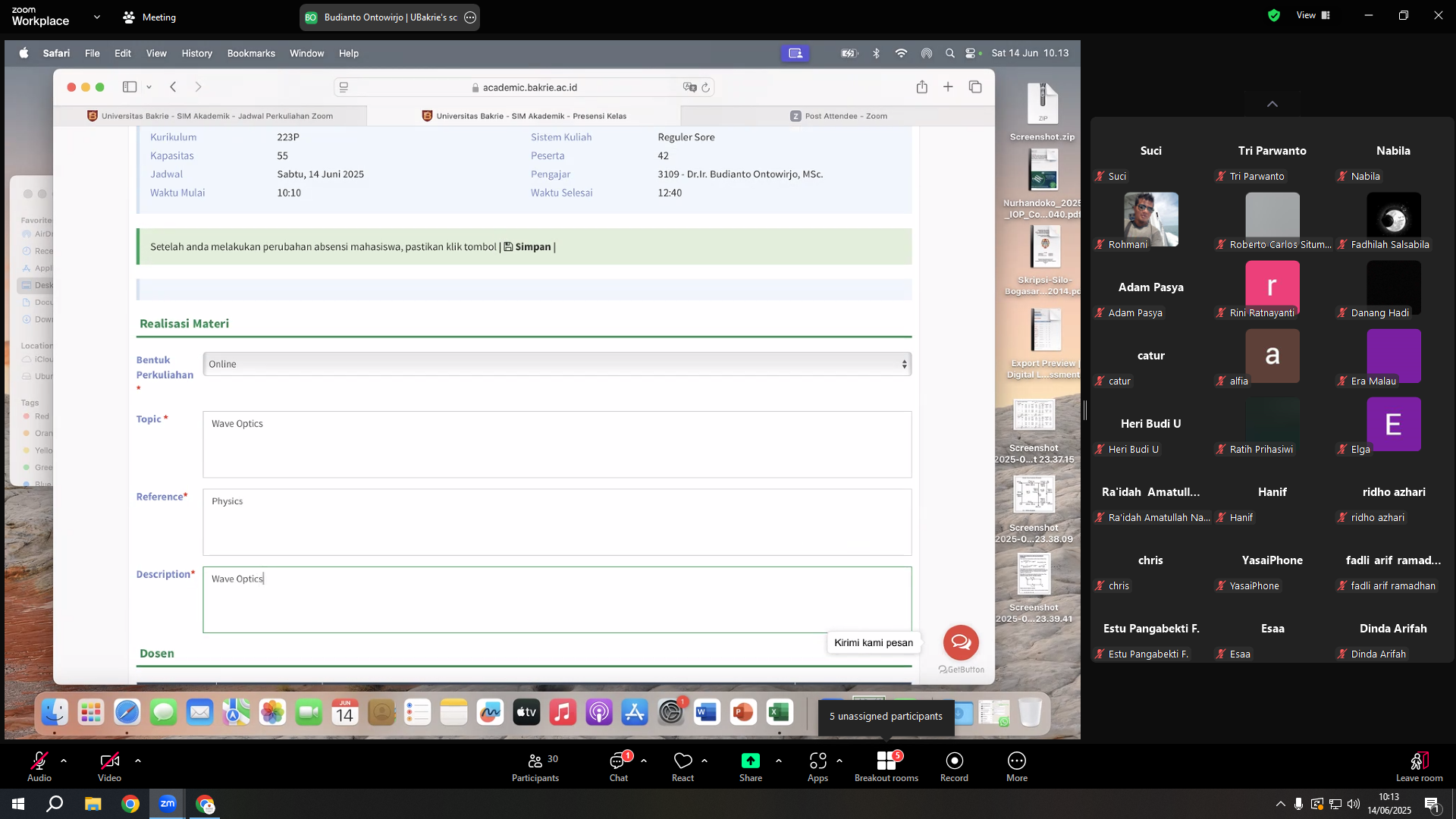This screenshot has width=1456, height=819.
Task: Expand the Apps options arrow
Action: click(839, 760)
